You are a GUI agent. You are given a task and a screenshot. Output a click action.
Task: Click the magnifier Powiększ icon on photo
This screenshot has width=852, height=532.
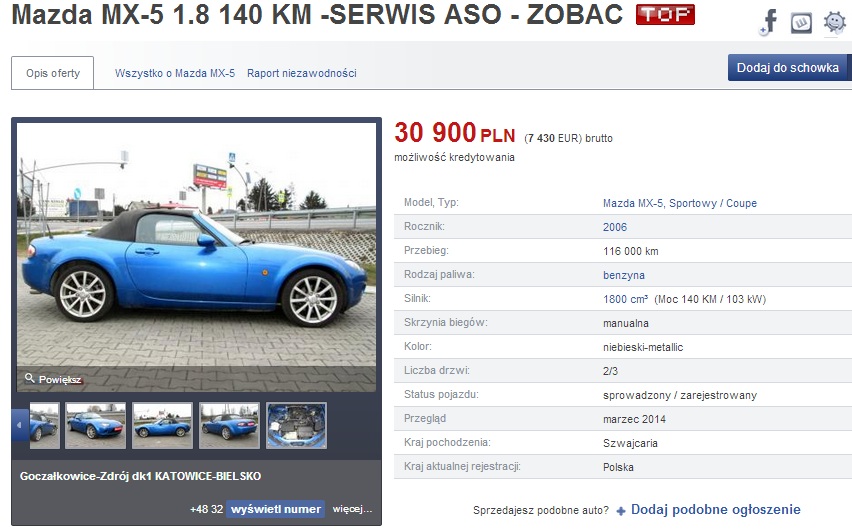(x=30, y=378)
